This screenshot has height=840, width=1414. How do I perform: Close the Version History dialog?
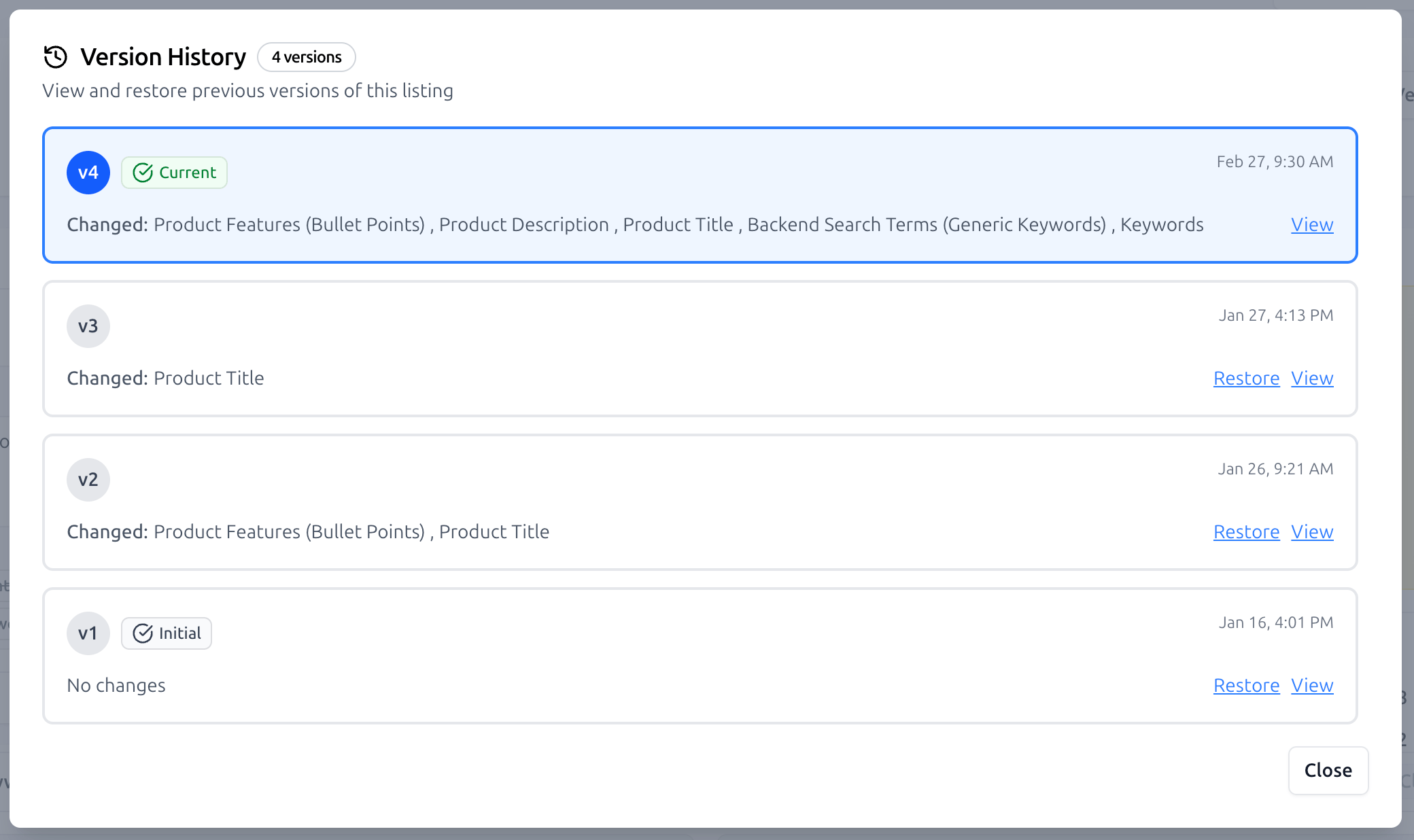(x=1327, y=771)
